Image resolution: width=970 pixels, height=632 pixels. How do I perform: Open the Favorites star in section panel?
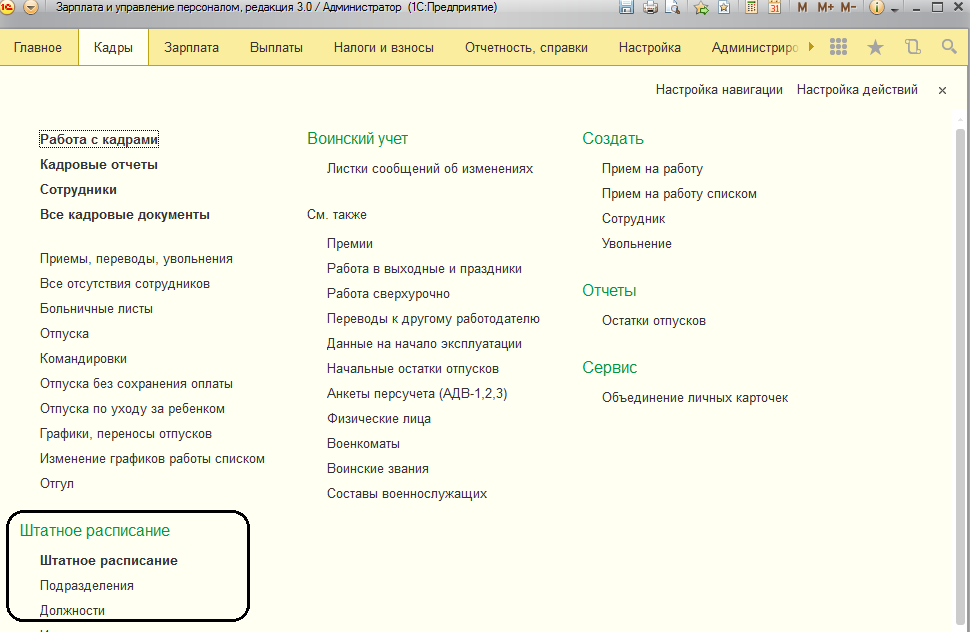[875, 47]
